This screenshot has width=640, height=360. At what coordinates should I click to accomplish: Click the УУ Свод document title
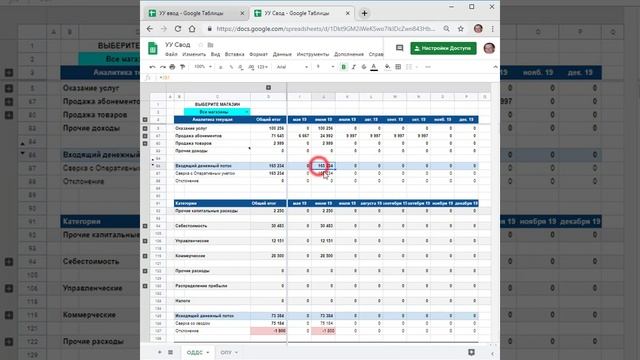click(x=178, y=44)
